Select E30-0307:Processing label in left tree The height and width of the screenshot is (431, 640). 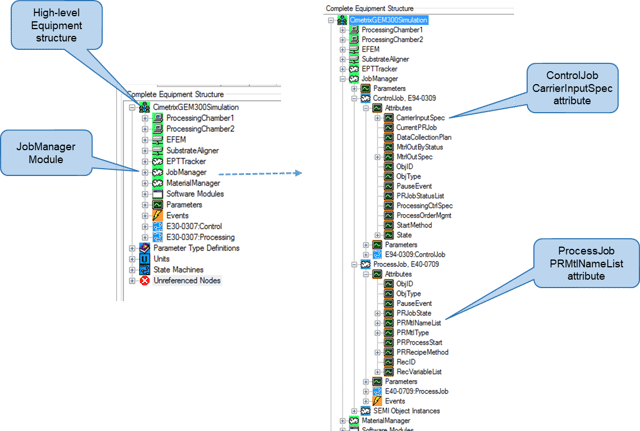click(x=200, y=237)
